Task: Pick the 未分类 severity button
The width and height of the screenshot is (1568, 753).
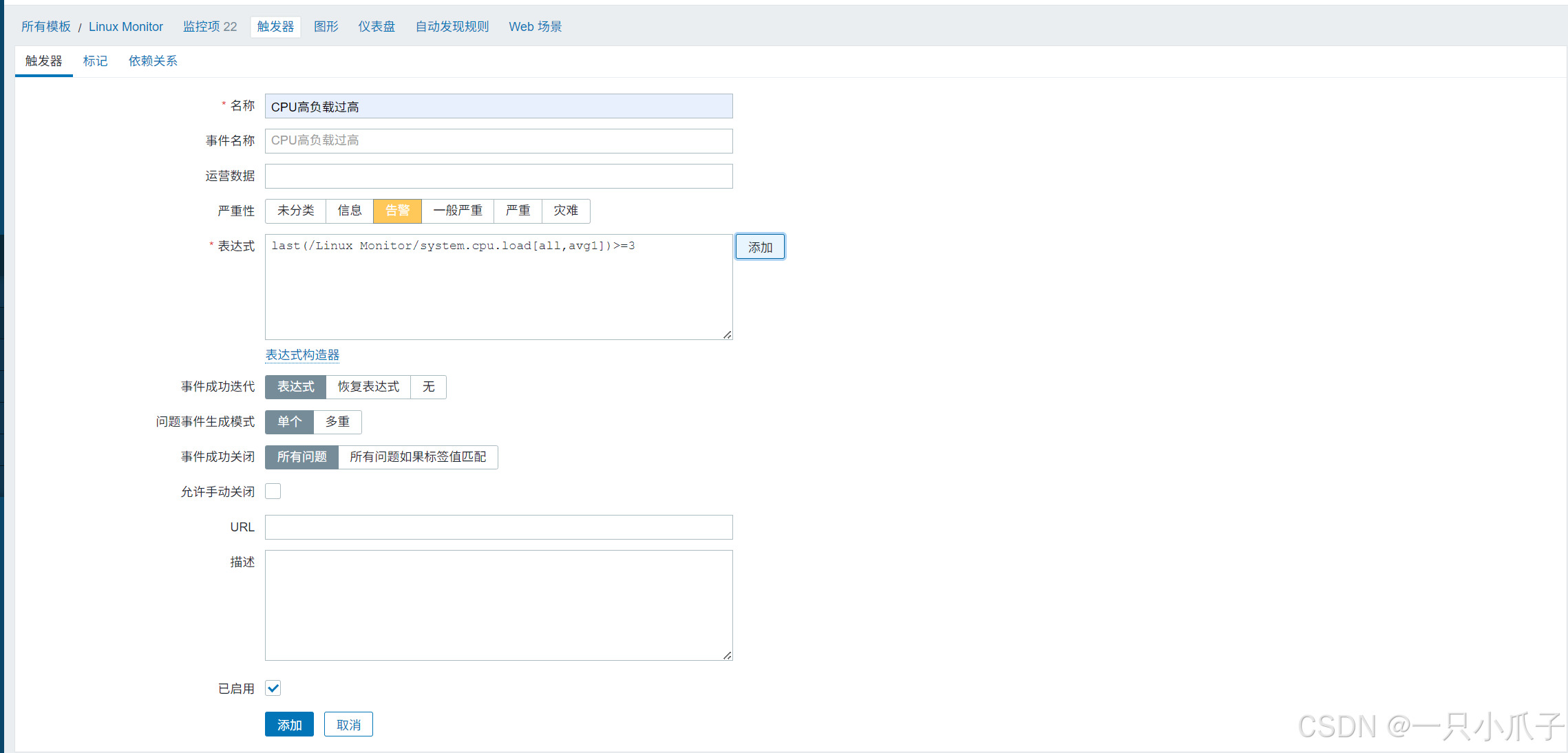Action: pyautogui.click(x=296, y=211)
